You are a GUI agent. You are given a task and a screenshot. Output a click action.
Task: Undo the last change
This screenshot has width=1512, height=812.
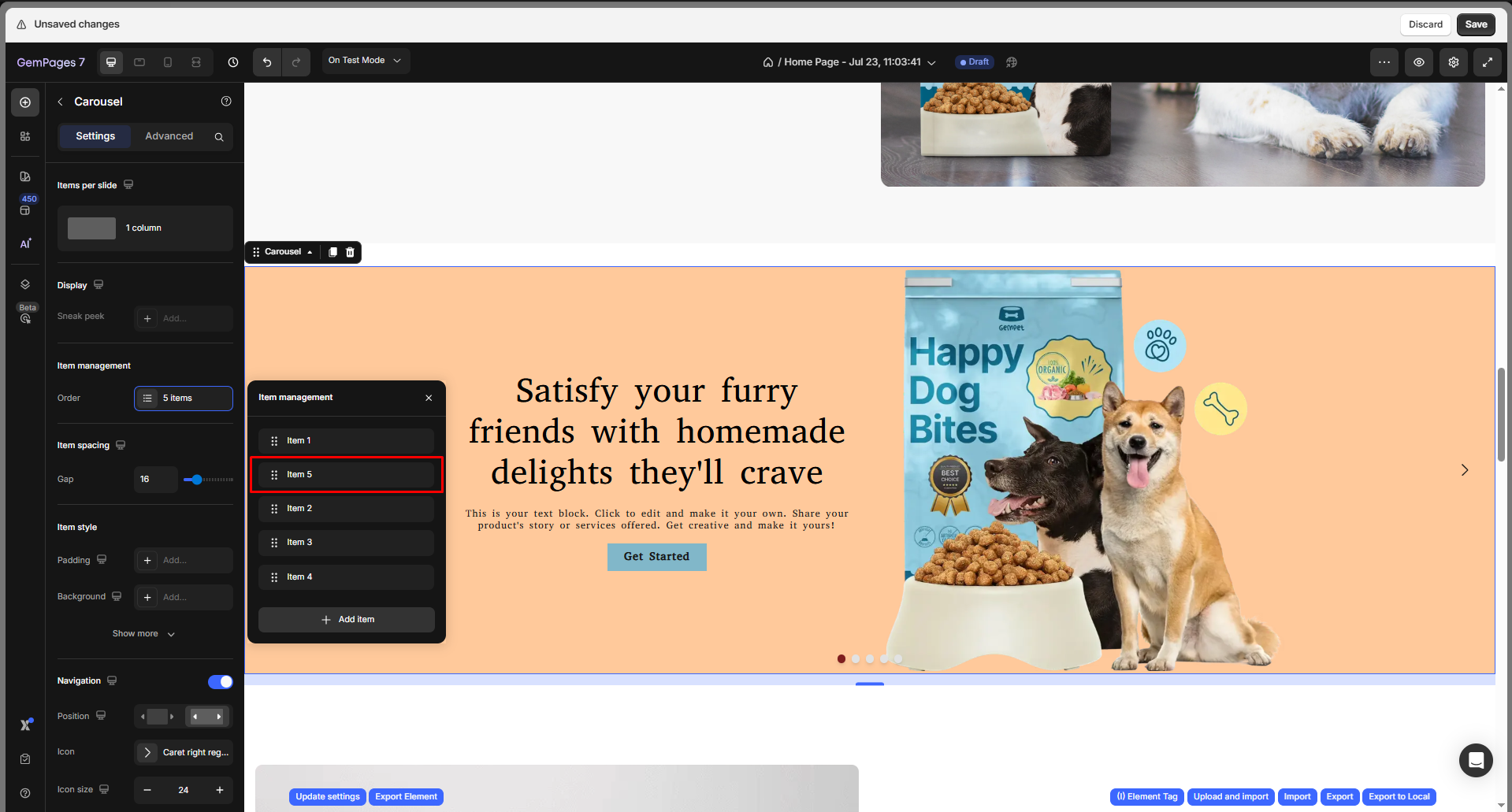pos(267,62)
